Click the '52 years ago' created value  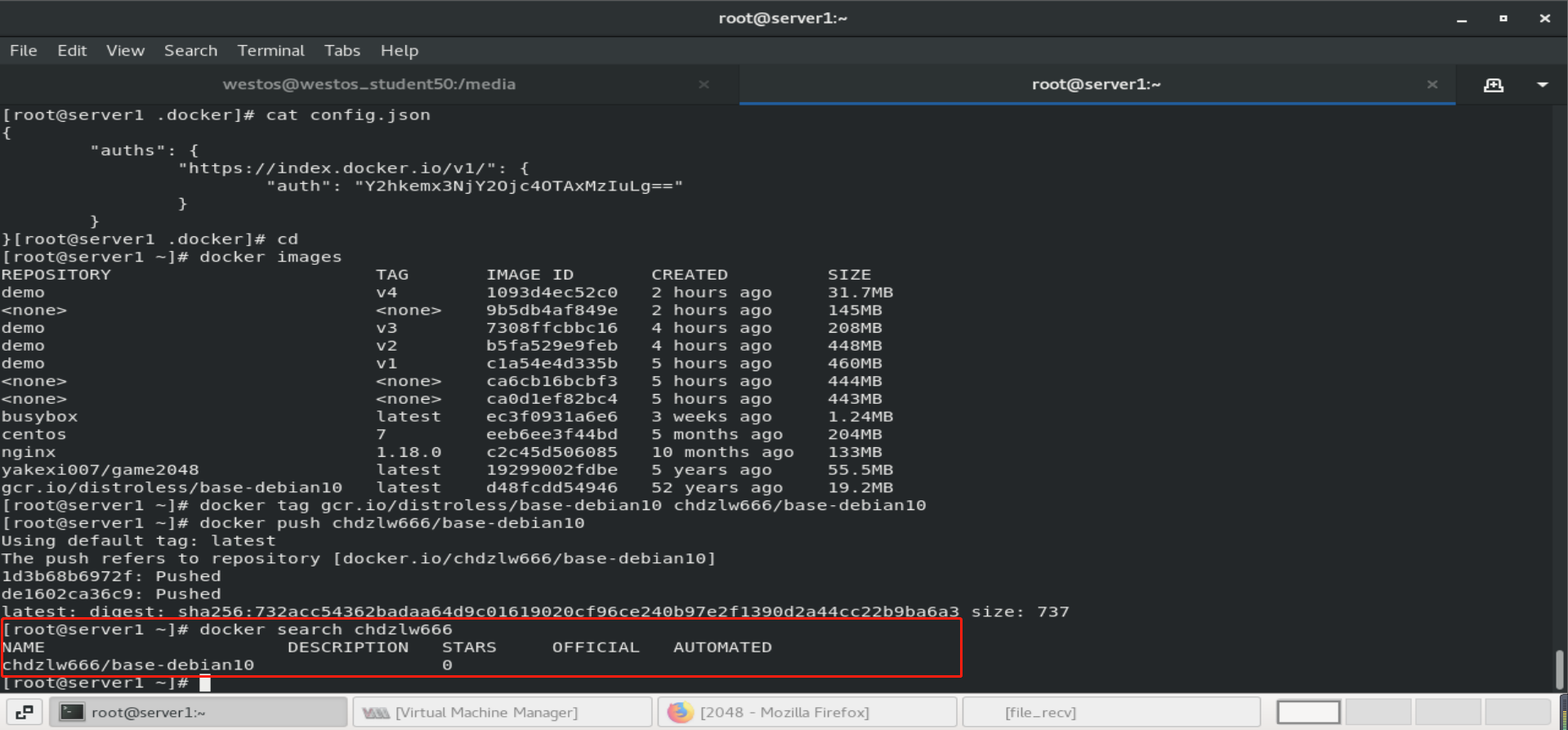point(717,488)
